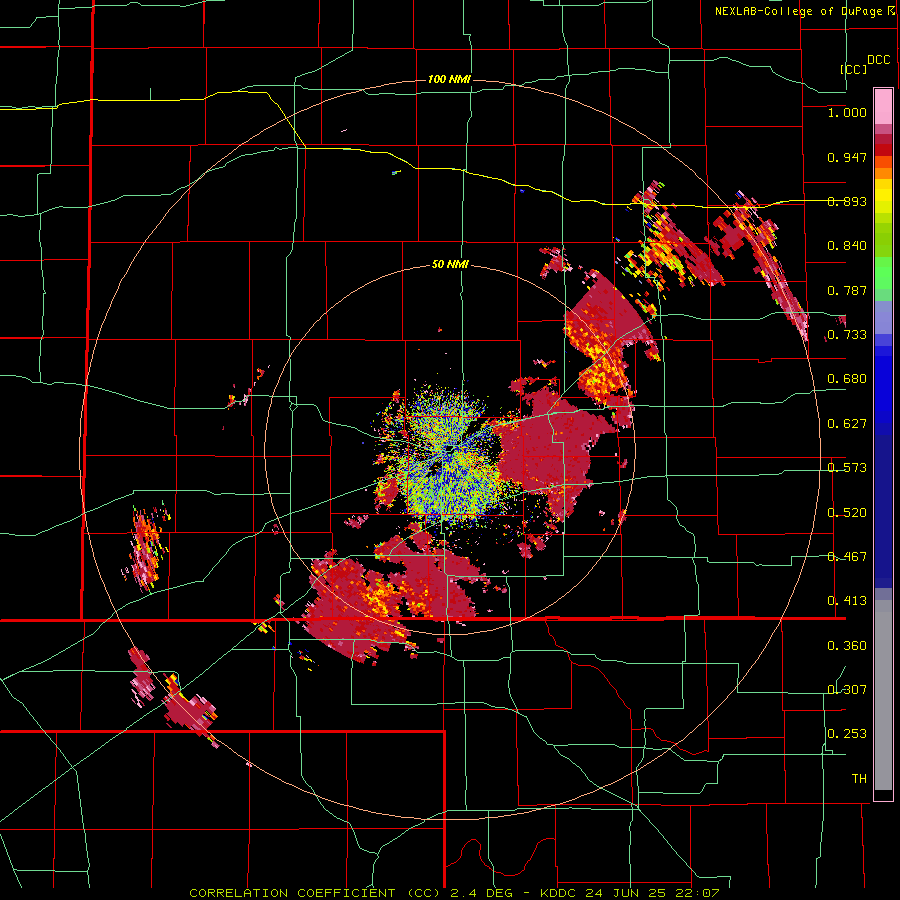Pick the gray lower section of color bar

point(883,695)
